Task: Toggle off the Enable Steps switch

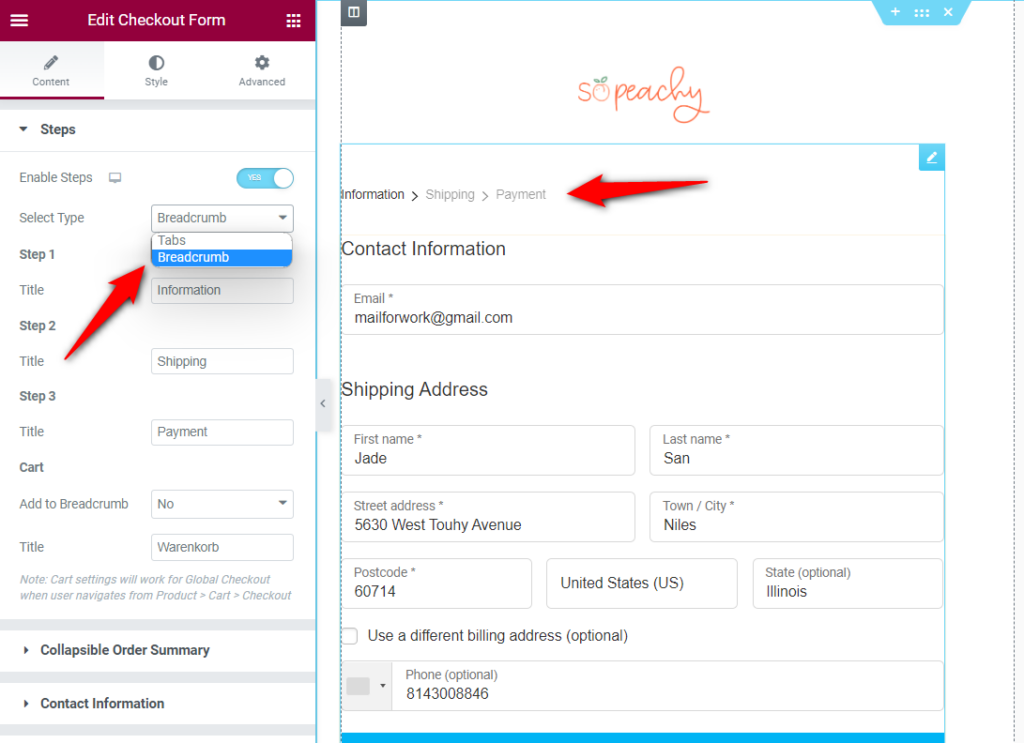Action: (x=265, y=177)
